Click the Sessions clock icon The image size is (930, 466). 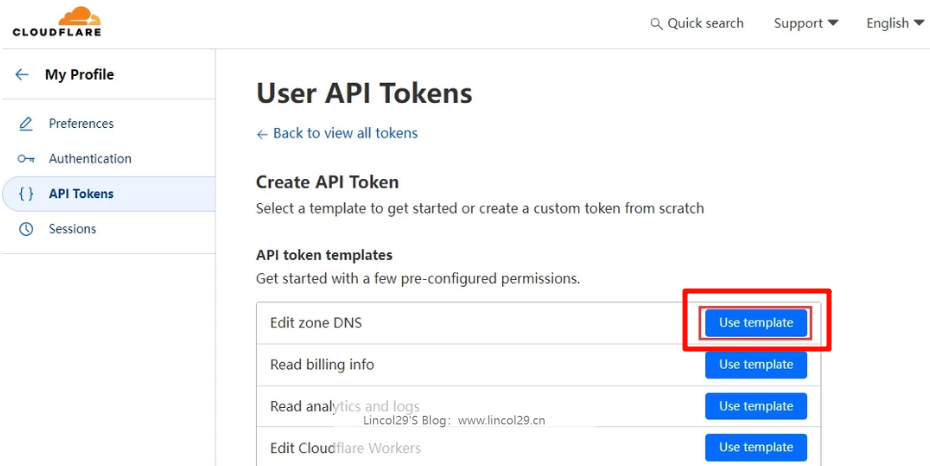(x=26, y=229)
